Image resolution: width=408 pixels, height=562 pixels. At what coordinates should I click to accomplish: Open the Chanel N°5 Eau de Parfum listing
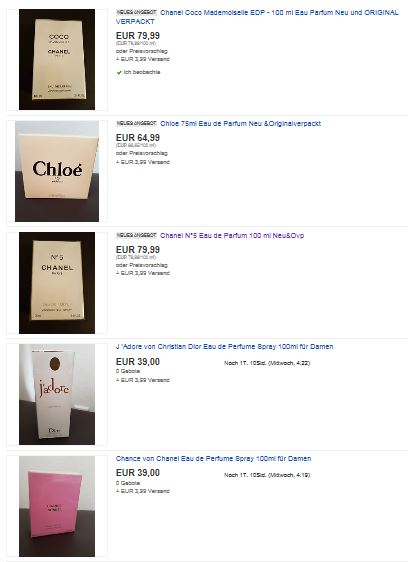[232, 235]
